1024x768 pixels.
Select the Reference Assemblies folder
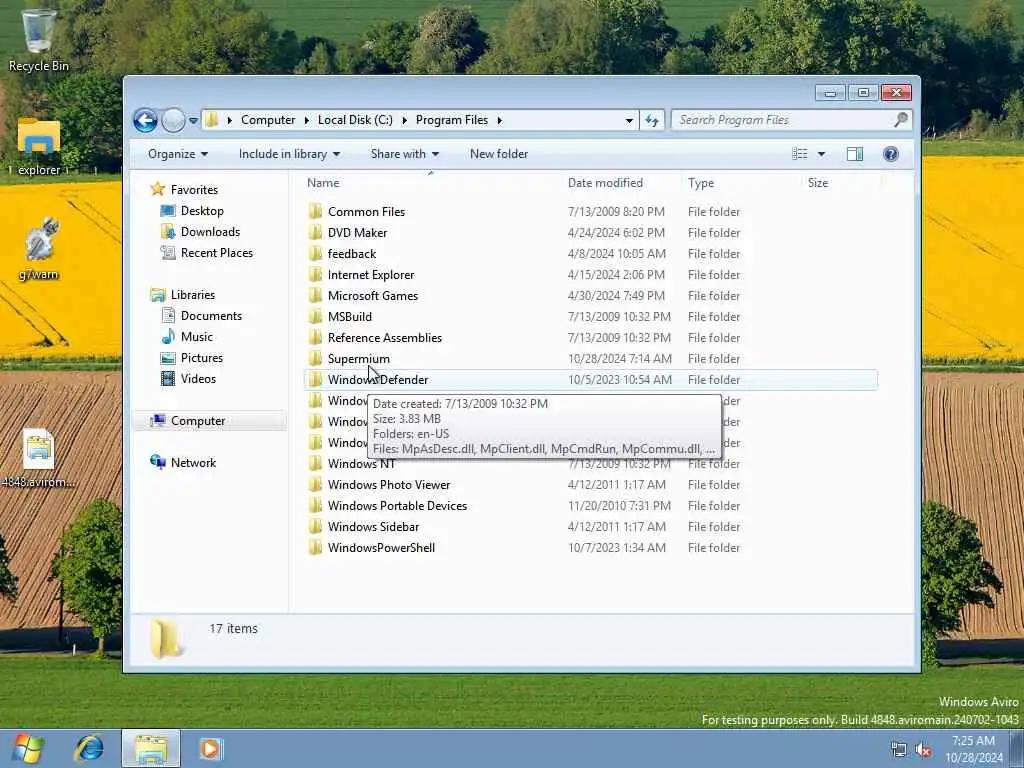385,338
